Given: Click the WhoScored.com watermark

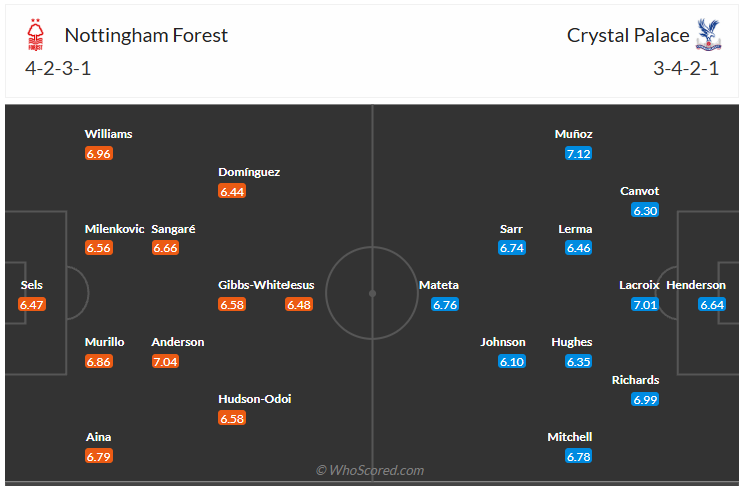Looking at the screenshot, I should click(x=370, y=470).
